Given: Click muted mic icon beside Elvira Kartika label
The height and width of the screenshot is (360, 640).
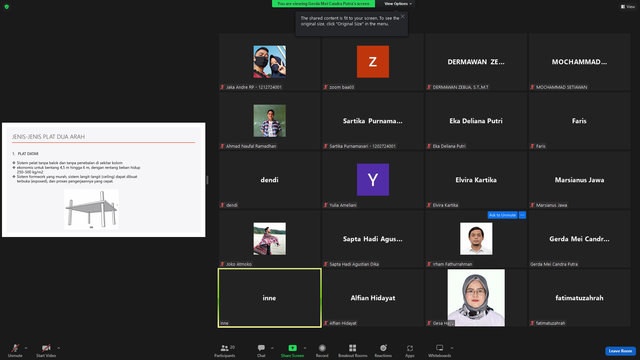Looking at the screenshot, I should point(429,205).
